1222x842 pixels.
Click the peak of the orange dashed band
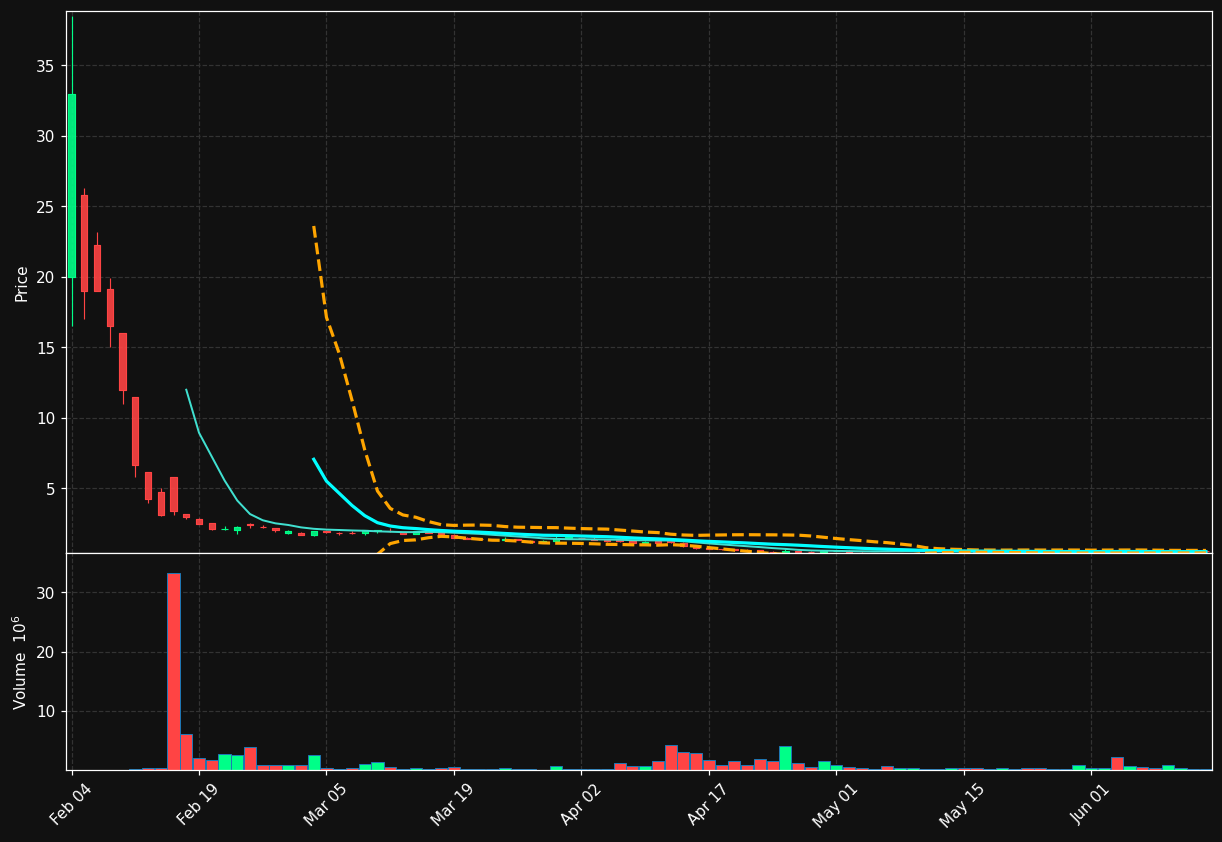[x=314, y=227]
